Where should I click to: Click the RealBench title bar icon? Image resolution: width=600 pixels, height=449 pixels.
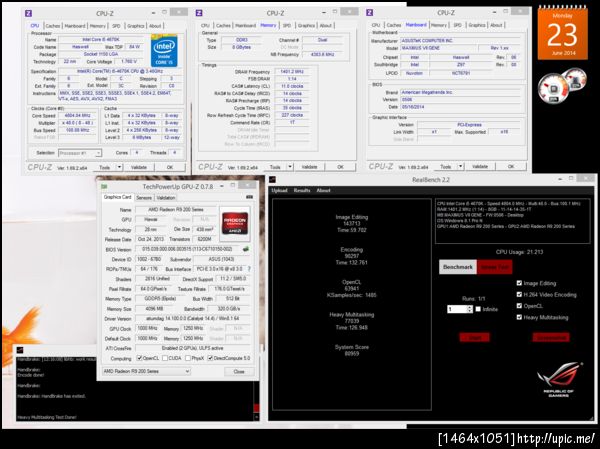coord(272,180)
